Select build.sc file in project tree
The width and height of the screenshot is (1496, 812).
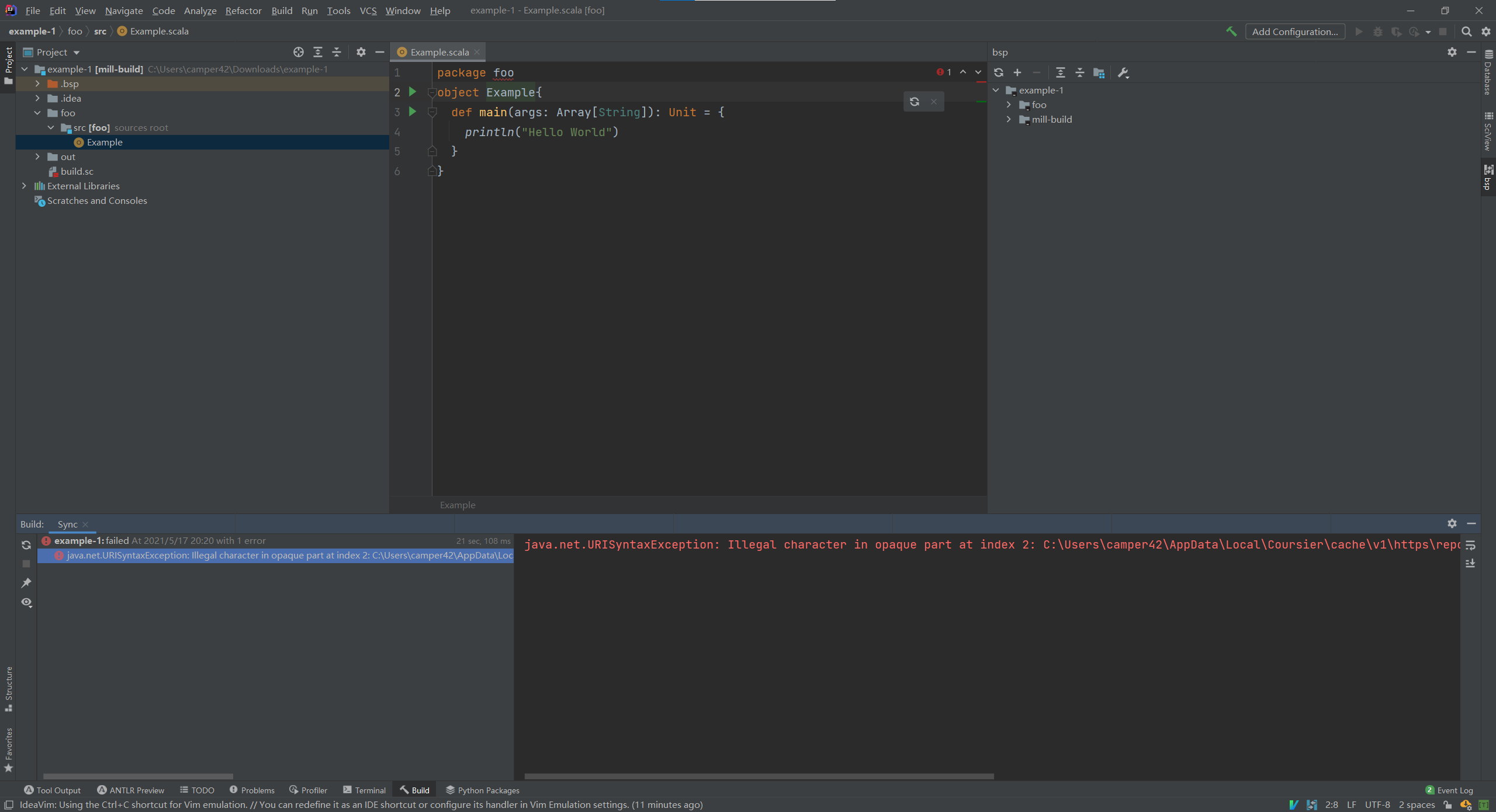point(77,171)
